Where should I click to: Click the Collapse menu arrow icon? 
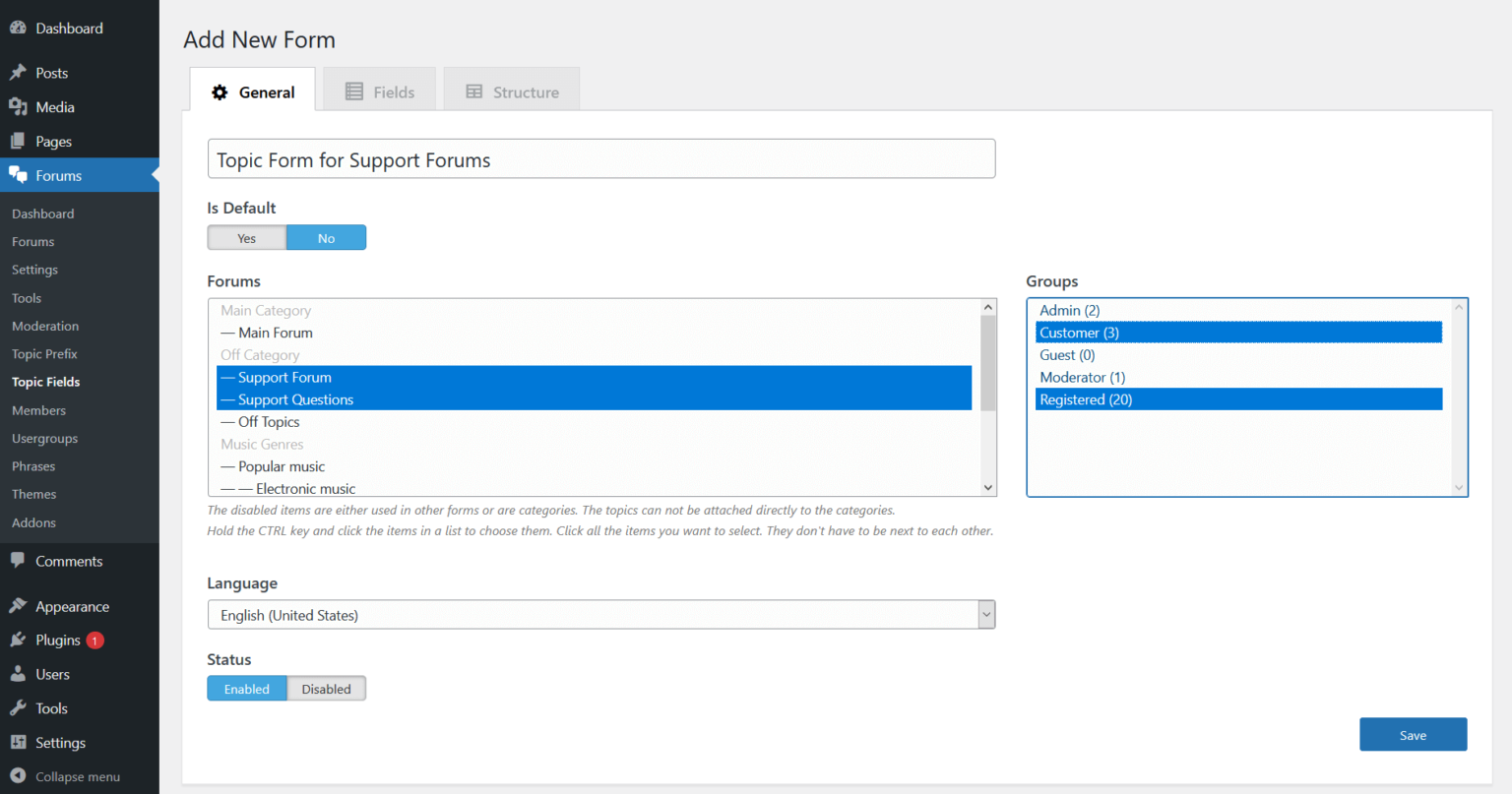click(x=18, y=776)
